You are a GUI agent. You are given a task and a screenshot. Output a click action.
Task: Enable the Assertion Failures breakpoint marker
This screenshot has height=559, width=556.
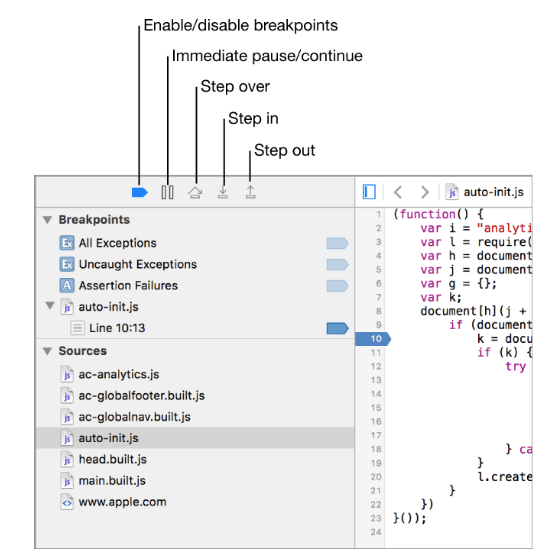coord(337,286)
